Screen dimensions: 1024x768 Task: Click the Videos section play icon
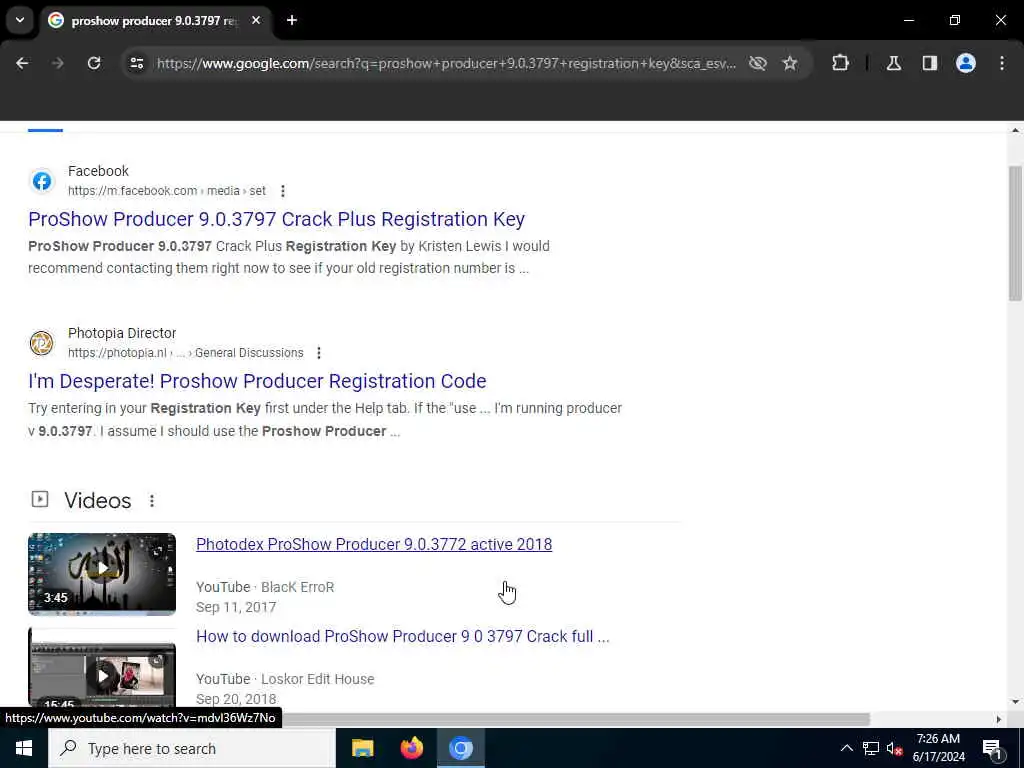coord(40,500)
